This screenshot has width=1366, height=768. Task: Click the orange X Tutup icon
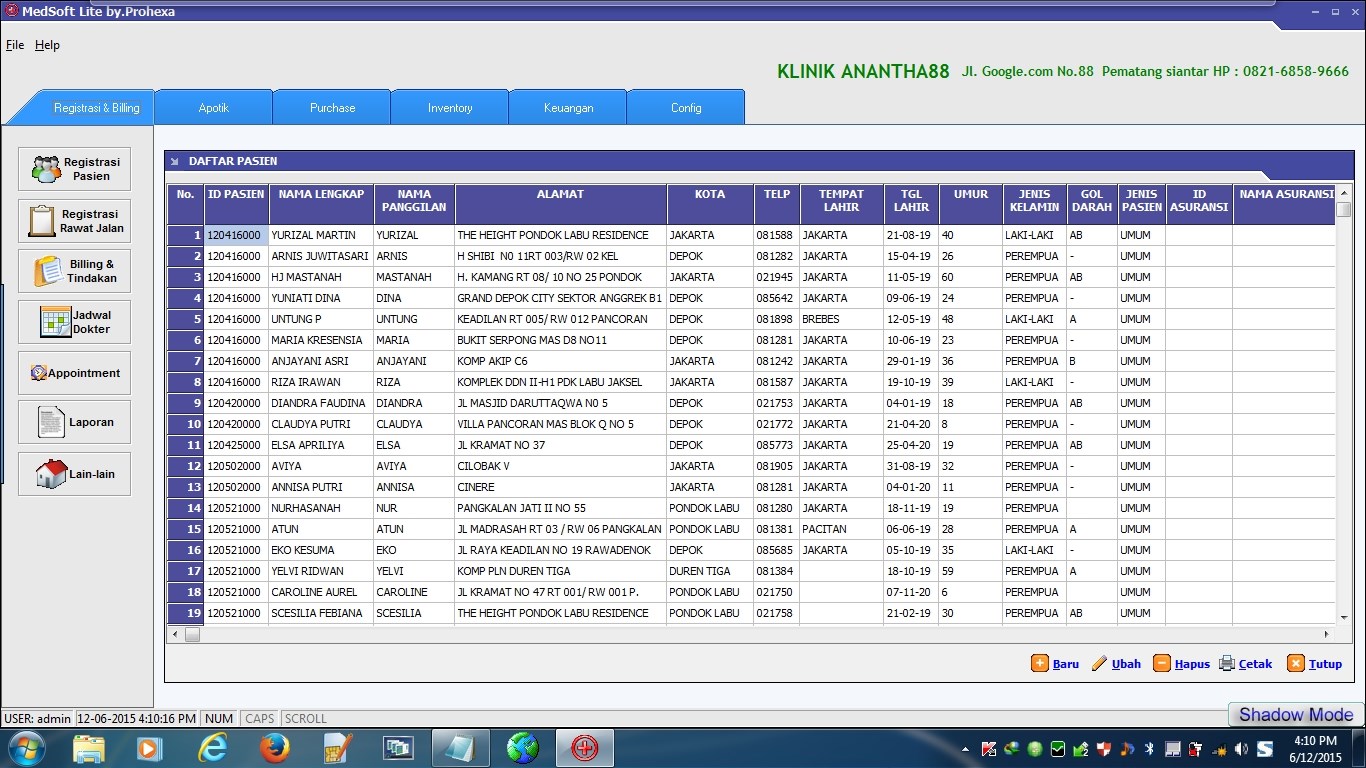coord(1296,663)
